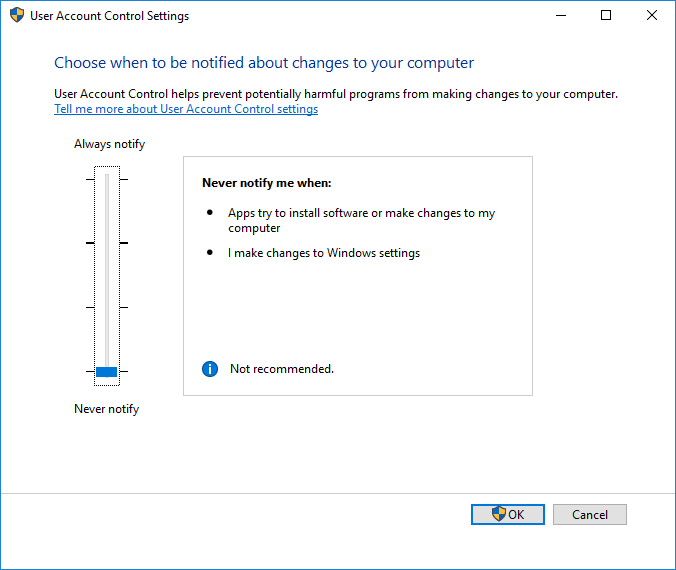Minimize the User Account Control Settings window
Screen dimensions: 676x570
561,16
